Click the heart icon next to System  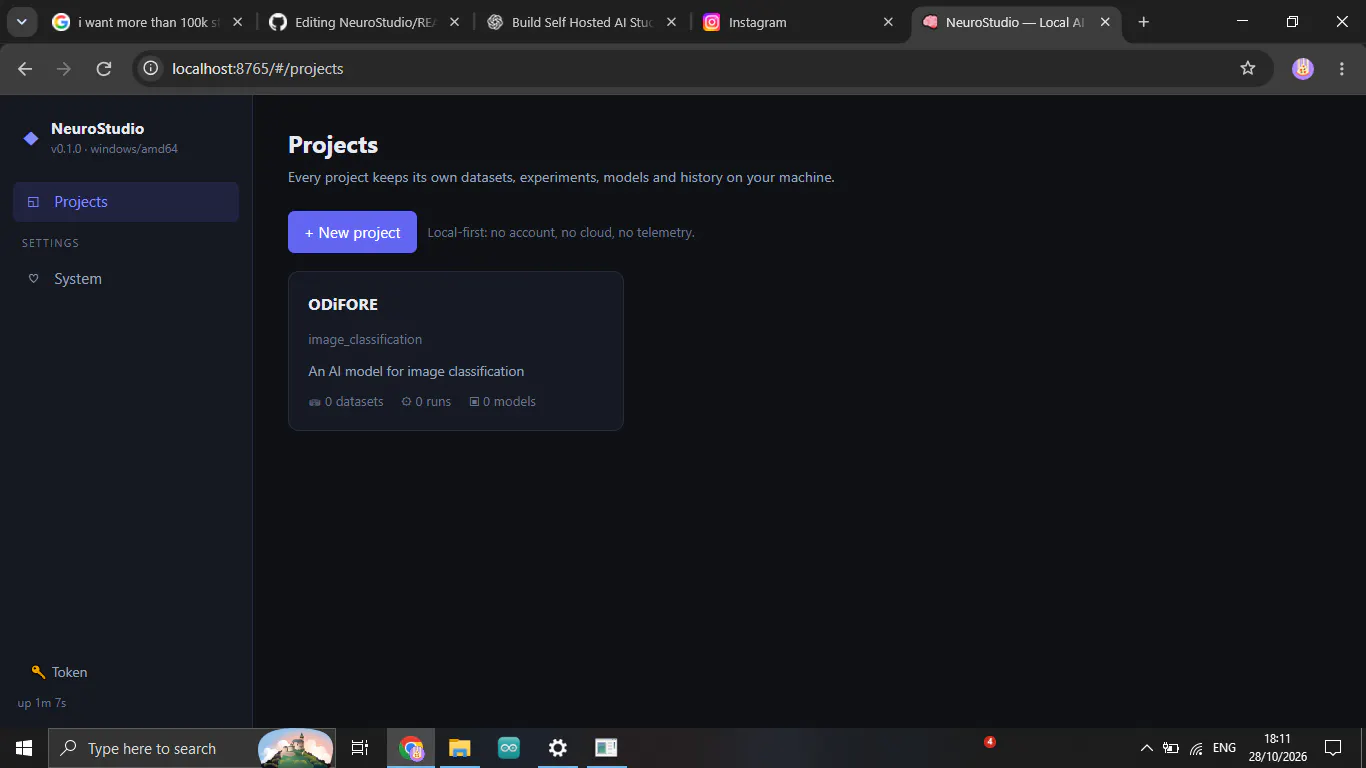pyautogui.click(x=33, y=279)
